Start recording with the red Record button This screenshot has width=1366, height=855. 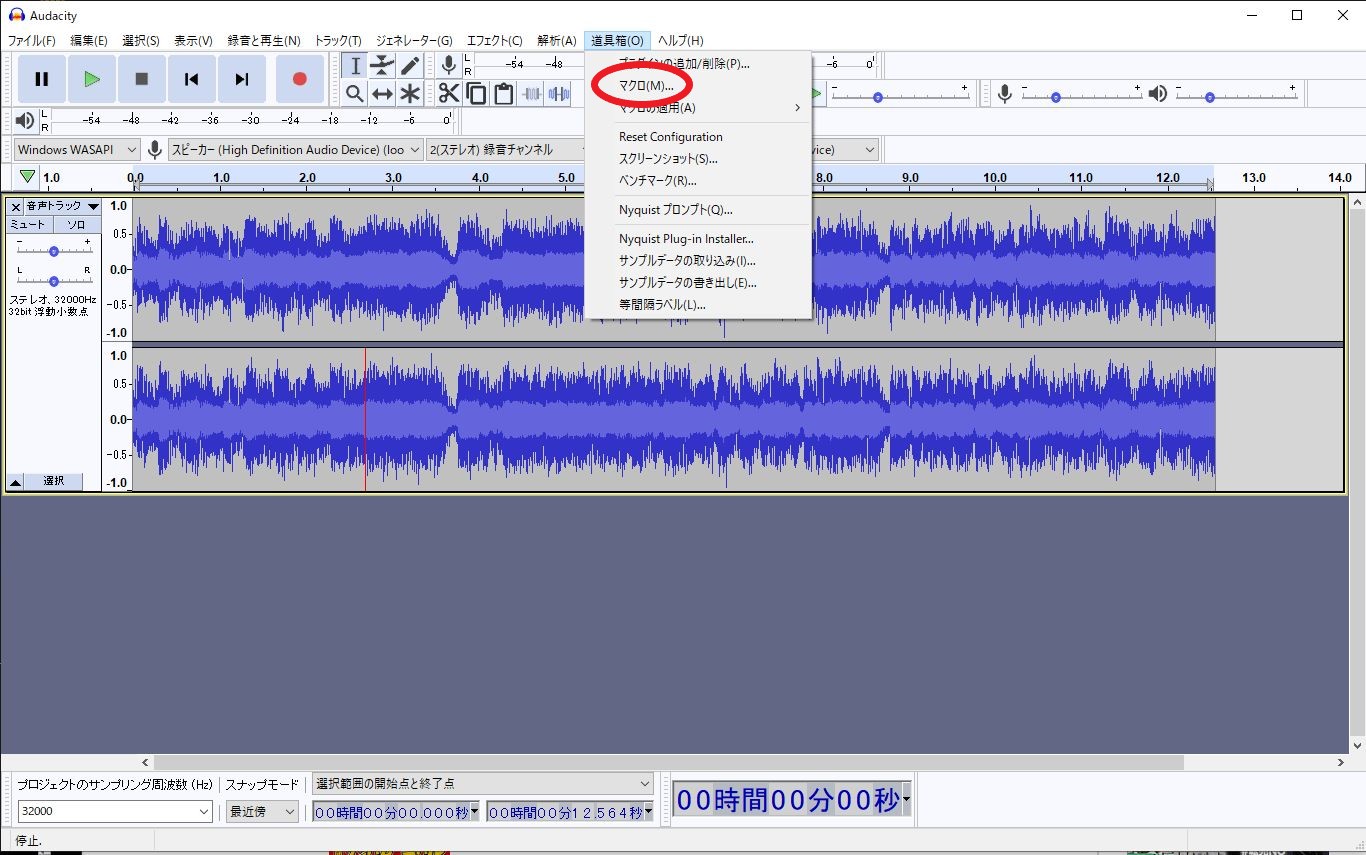coord(299,79)
